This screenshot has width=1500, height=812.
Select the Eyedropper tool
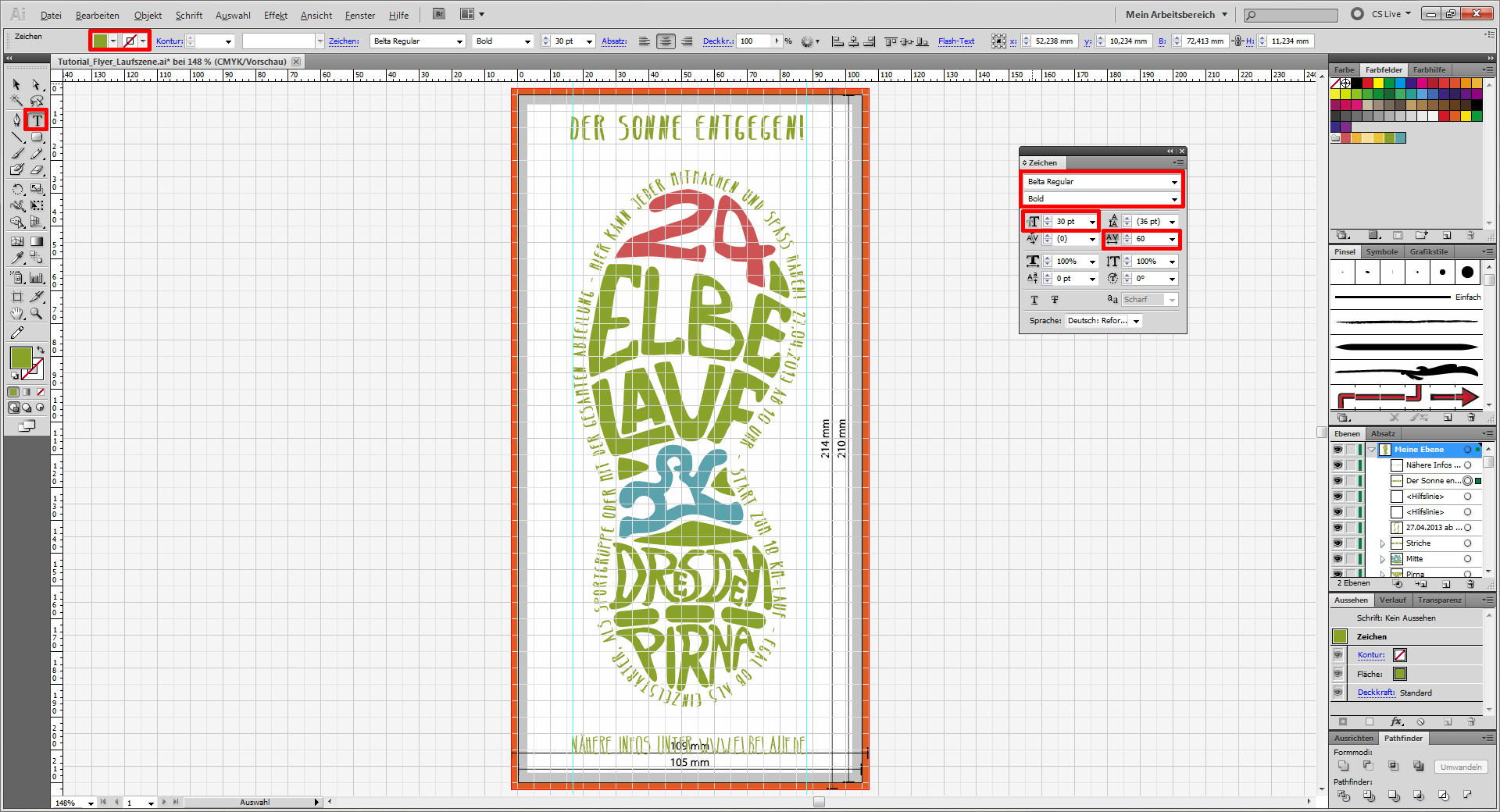16,257
